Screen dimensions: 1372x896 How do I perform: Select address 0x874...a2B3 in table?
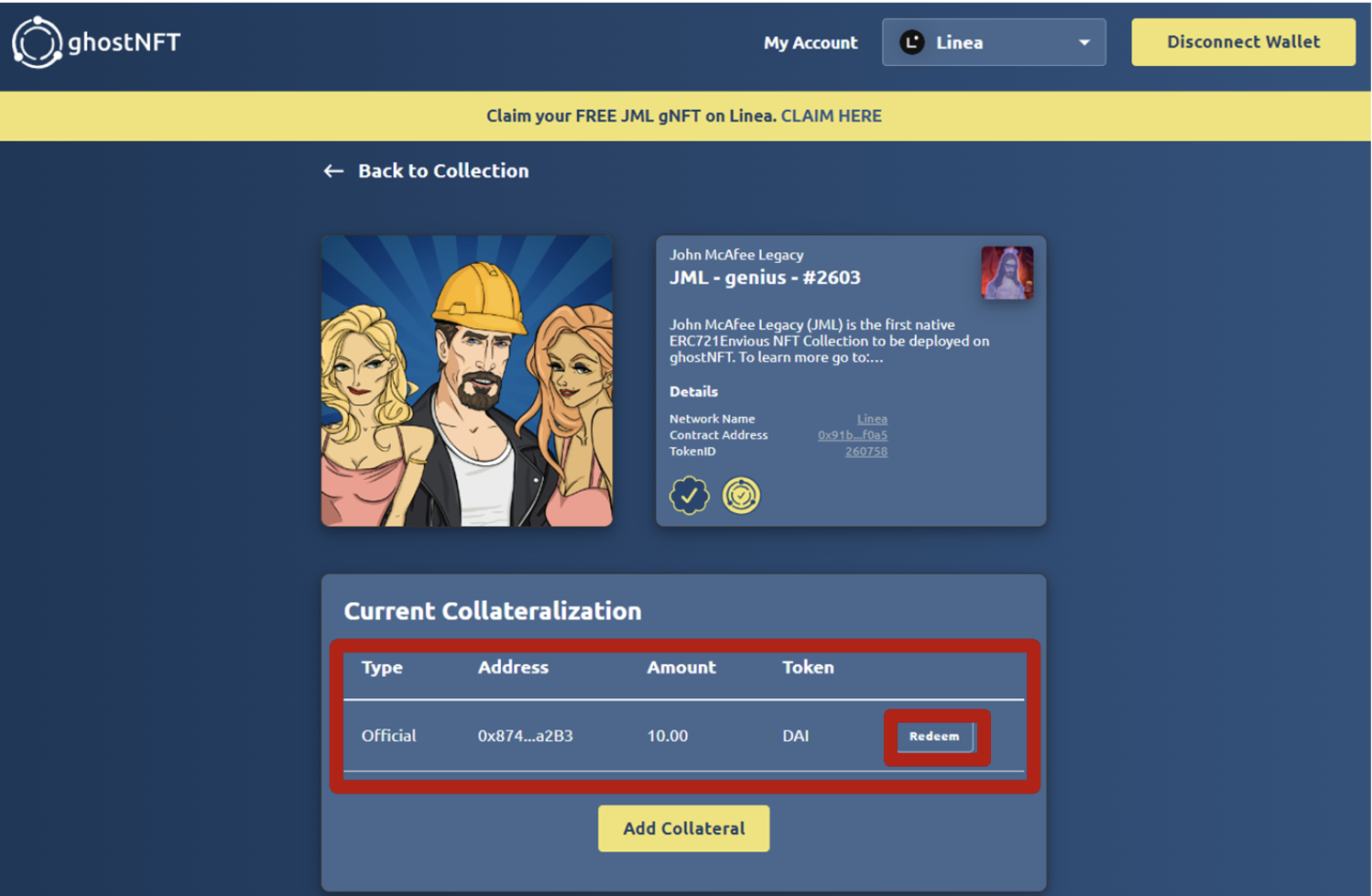point(526,736)
